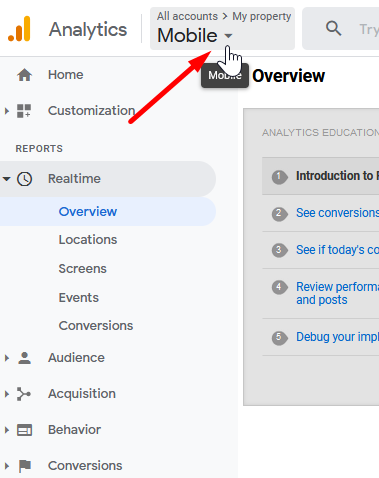Image resolution: width=379 pixels, height=478 pixels.
Task: Click the Customization dashboard grid icon
Action: (x=24, y=111)
